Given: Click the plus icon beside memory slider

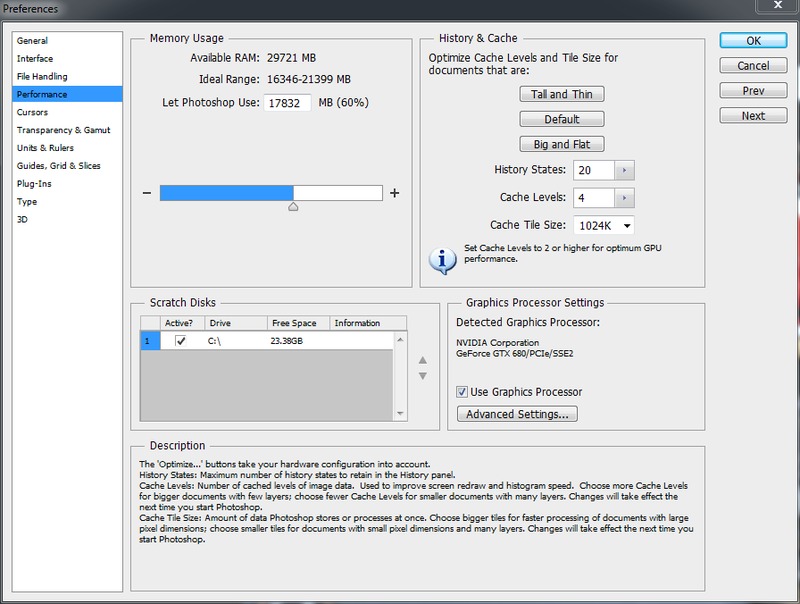Looking at the screenshot, I should pyautogui.click(x=394, y=193).
